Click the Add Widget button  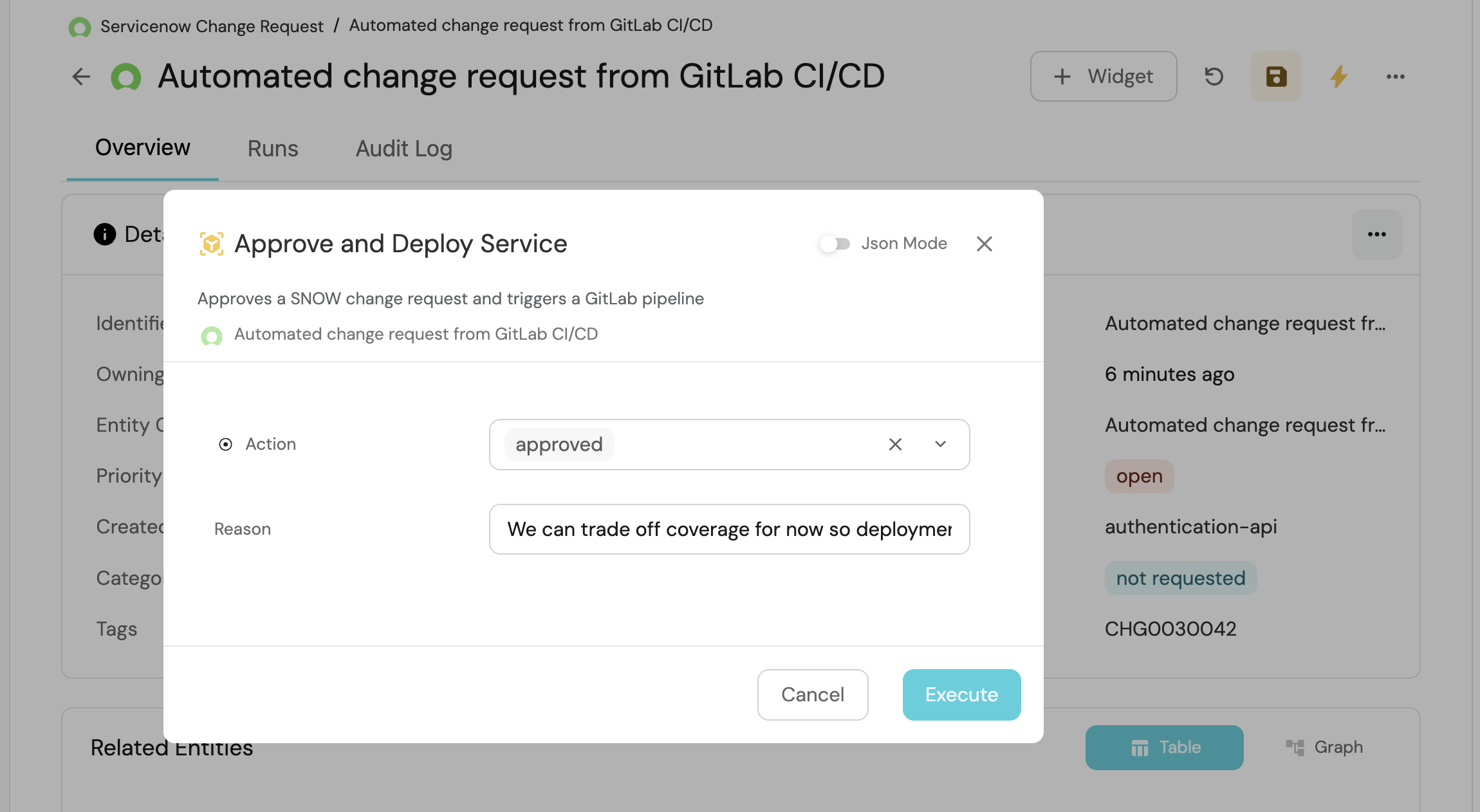[x=1103, y=77]
